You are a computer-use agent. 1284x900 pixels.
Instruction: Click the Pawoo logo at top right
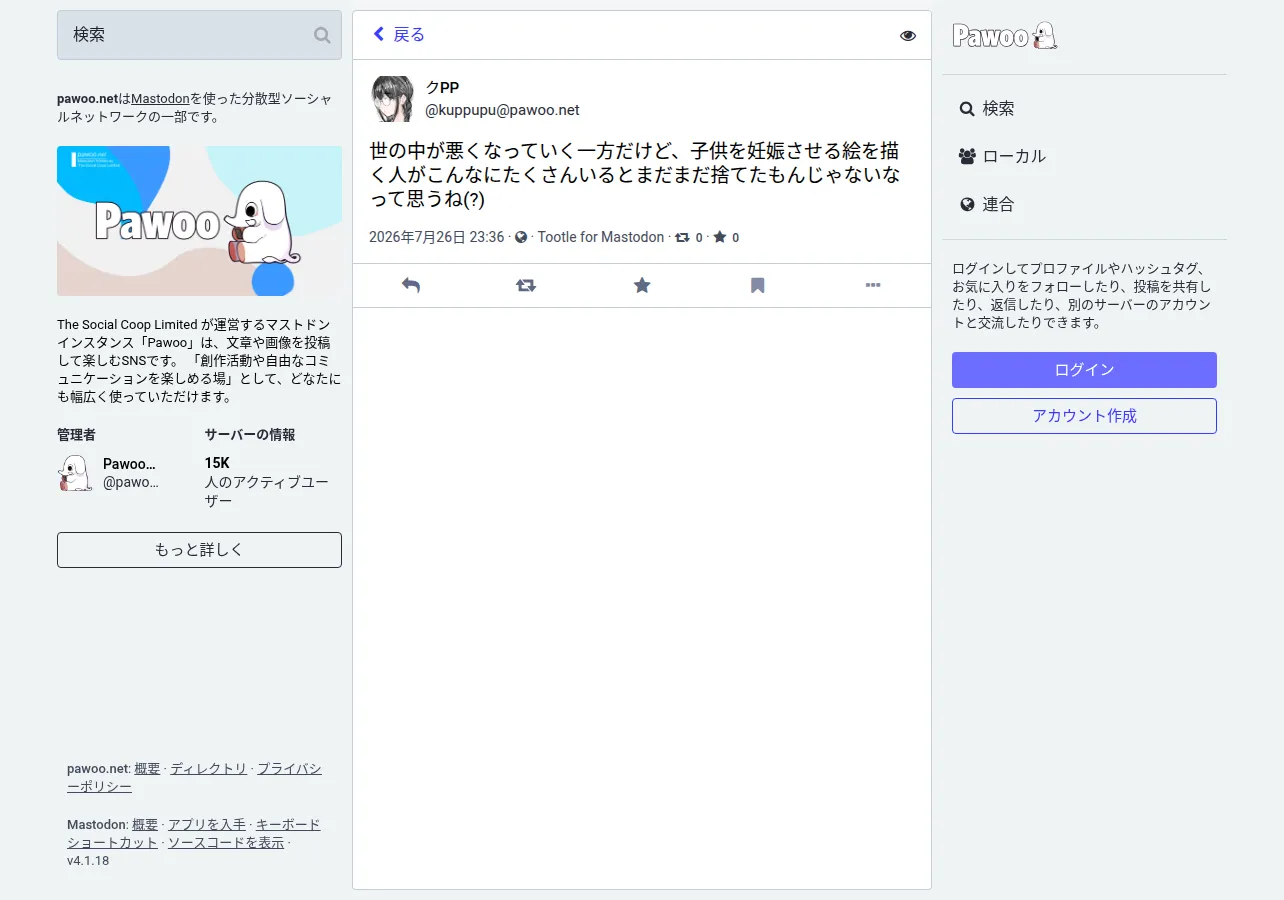[1005, 36]
